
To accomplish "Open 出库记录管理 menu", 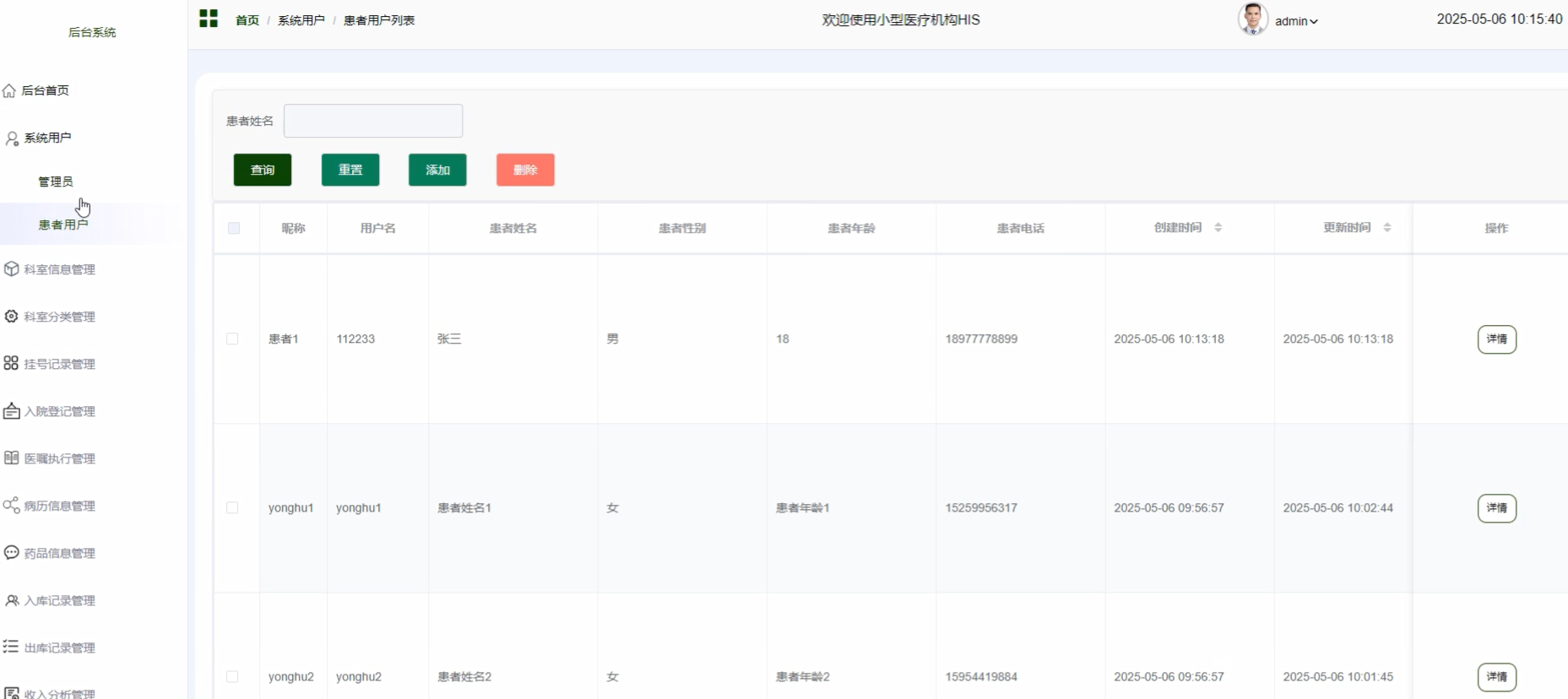I will 59,648.
